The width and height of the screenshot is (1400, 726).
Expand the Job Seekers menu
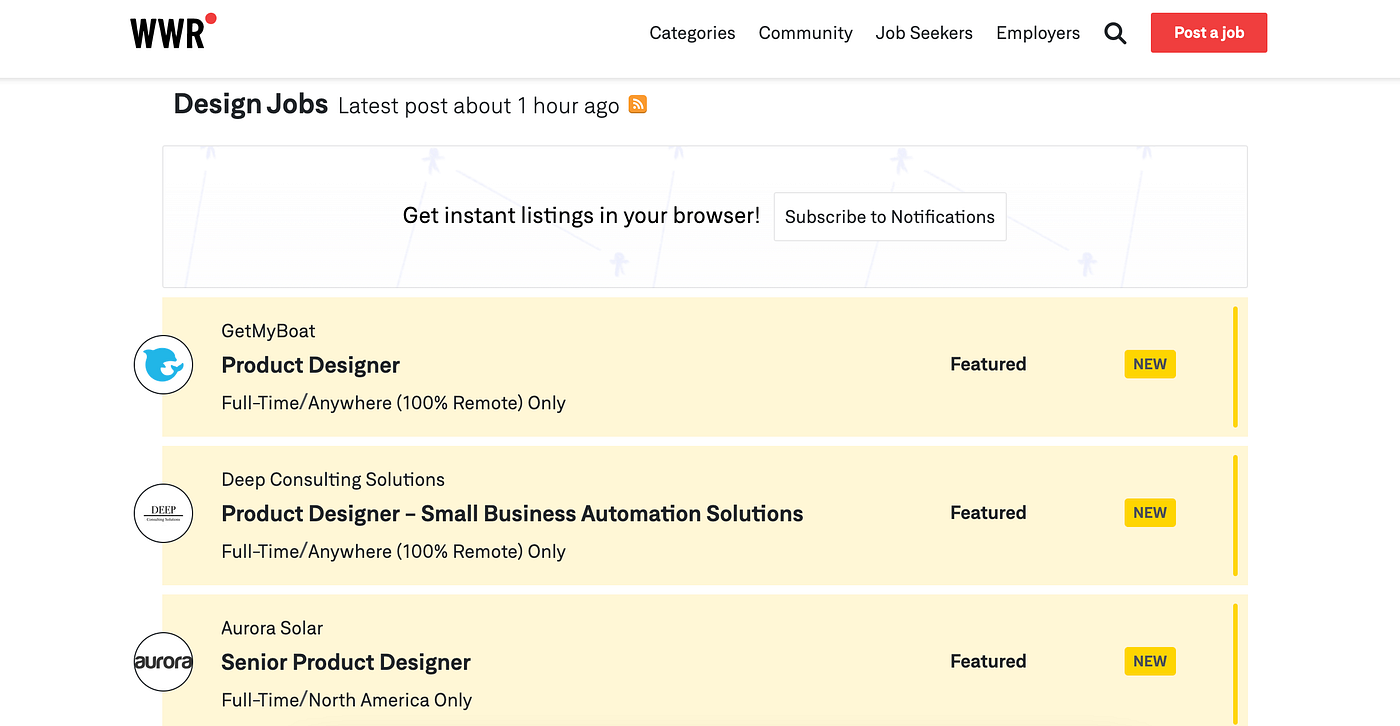click(924, 33)
